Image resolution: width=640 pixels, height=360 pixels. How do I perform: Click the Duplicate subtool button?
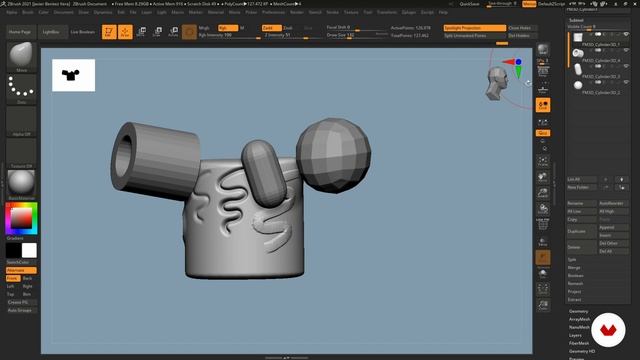tap(581, 231)
